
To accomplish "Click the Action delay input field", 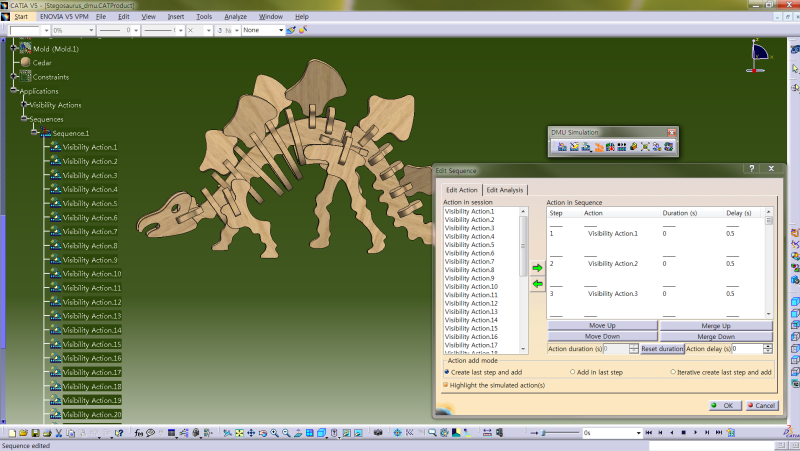I will click(749, 349).
